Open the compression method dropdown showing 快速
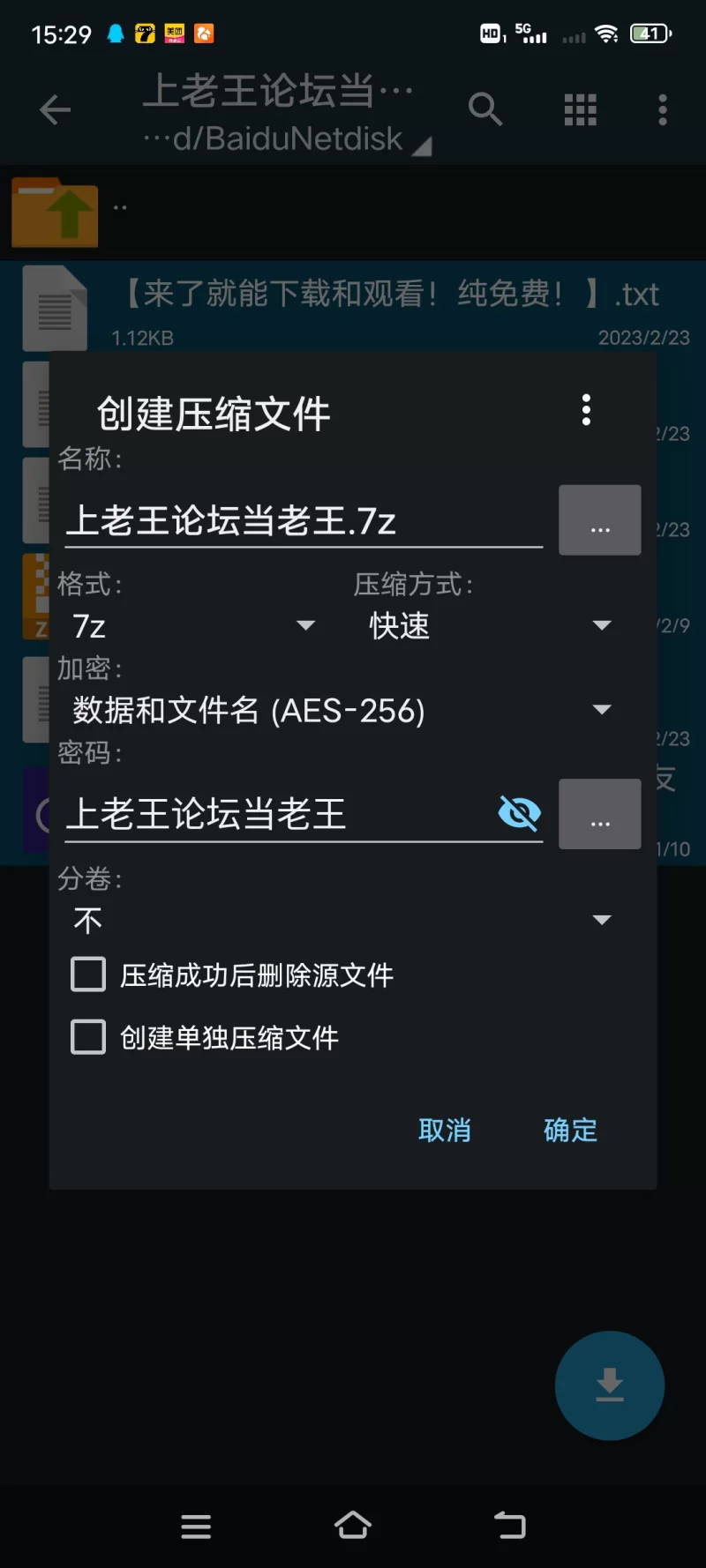 pyautogui.click(x=490, y=626)
